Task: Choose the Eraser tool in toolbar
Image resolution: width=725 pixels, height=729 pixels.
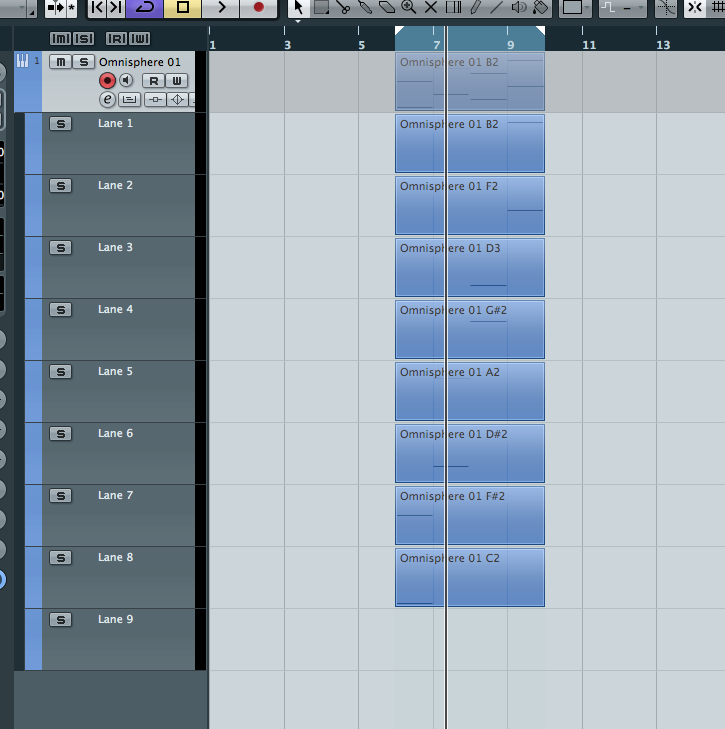Action: 386,8
